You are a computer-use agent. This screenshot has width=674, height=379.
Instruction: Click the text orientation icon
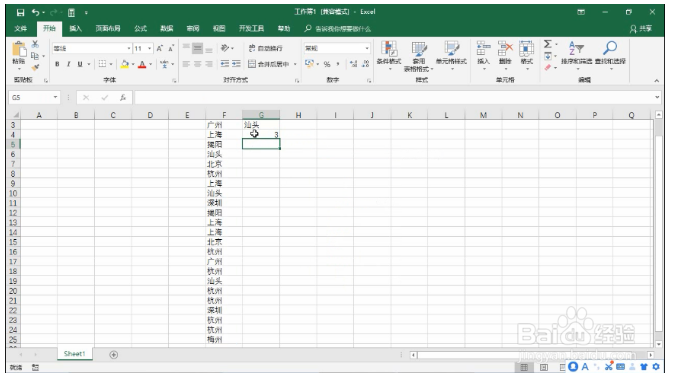click(x=225, y=48)
